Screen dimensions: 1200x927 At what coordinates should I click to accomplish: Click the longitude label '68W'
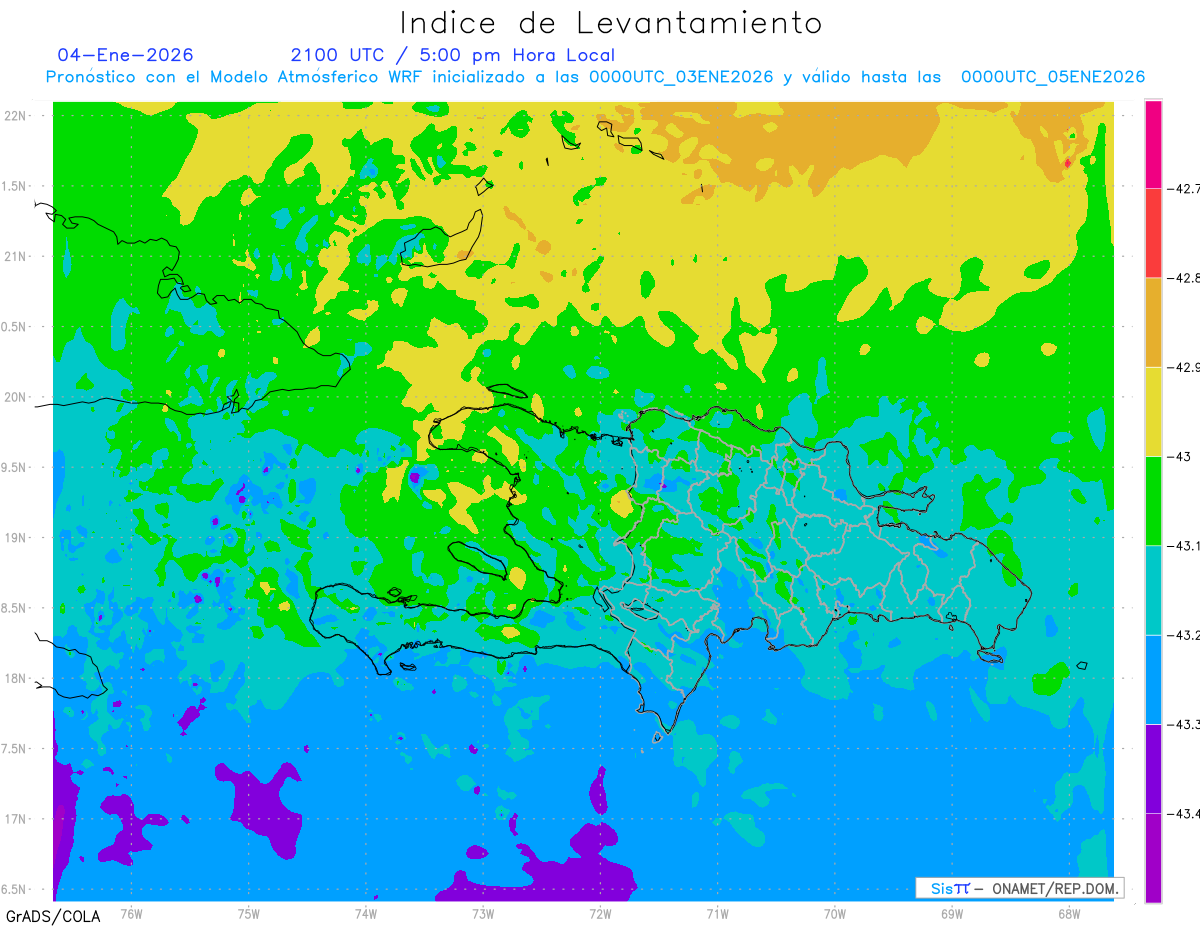pyautogui.click(x=1069, y=914)
